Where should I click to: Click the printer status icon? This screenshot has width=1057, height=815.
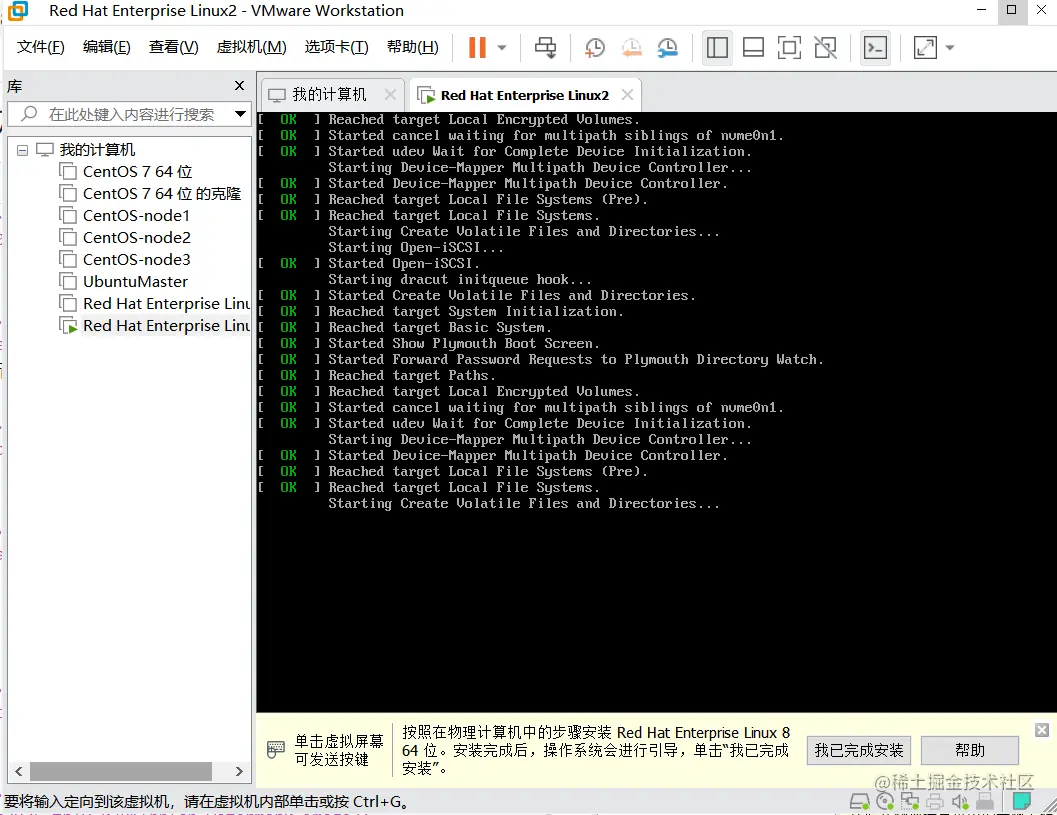point(935,802)
